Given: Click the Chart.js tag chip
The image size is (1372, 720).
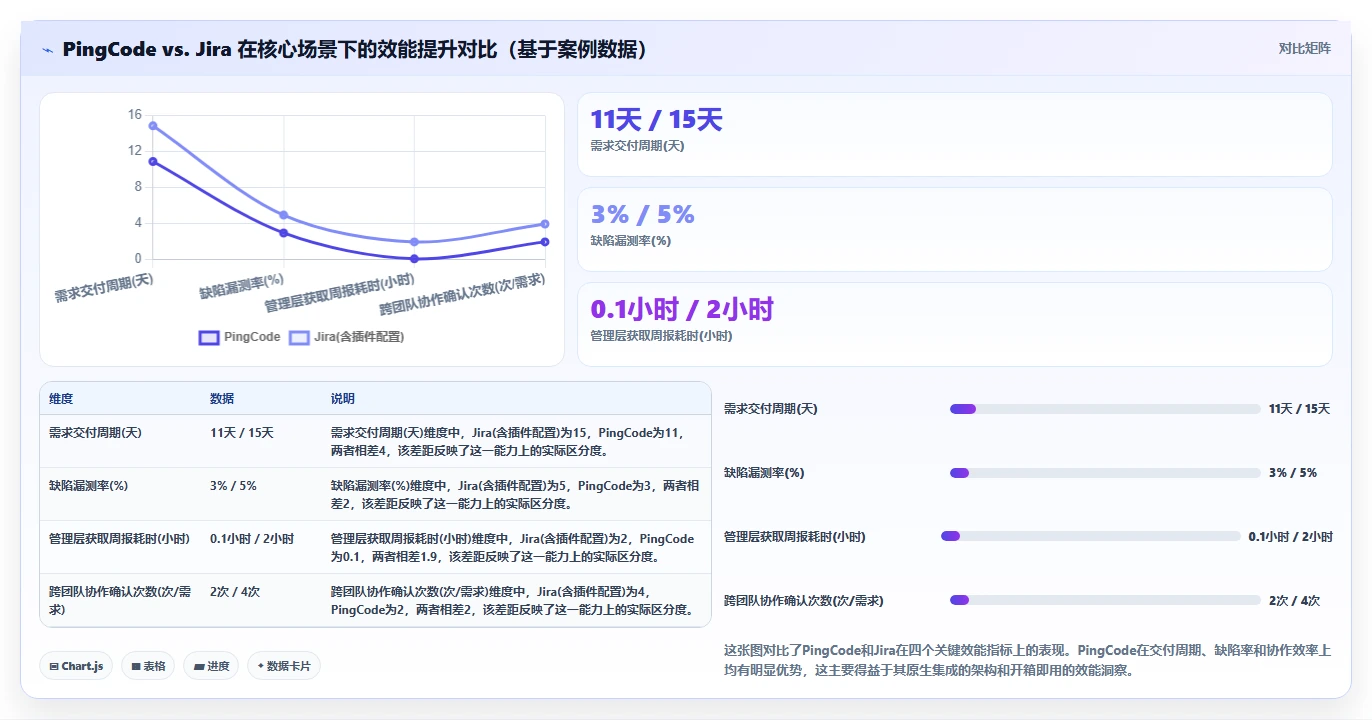Looking at the screenshot, I should tap(76, 666).
